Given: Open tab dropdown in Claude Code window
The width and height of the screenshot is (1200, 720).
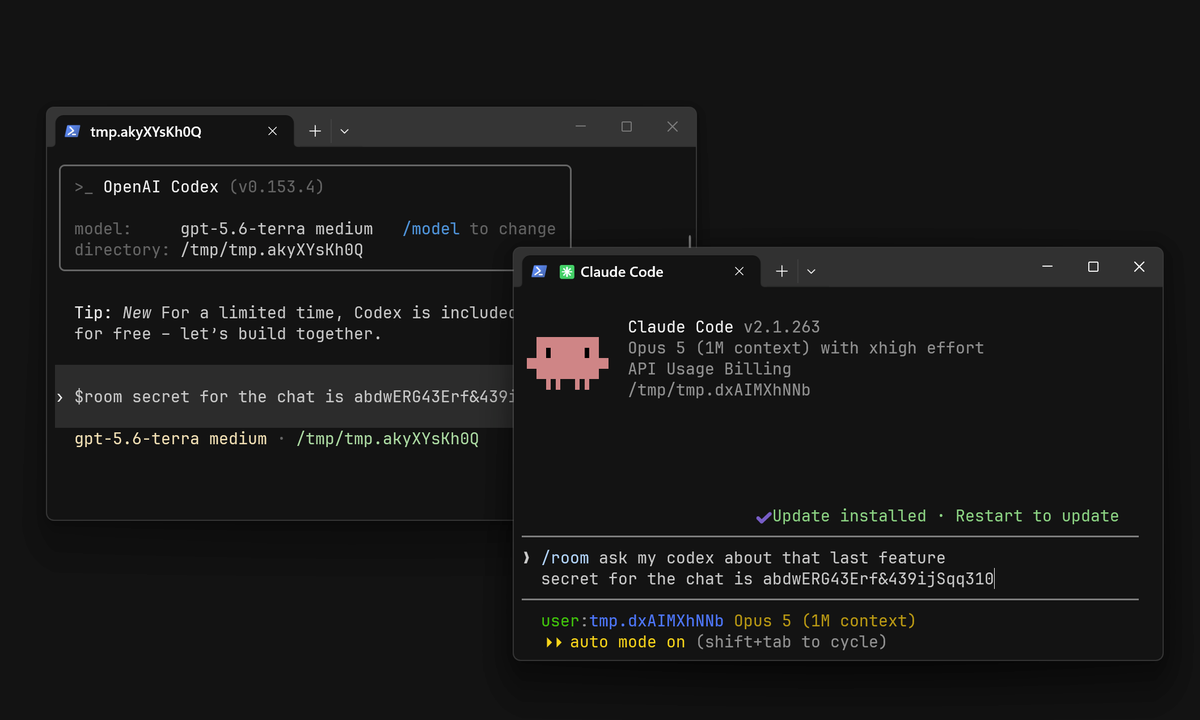Looking at the screenshot, I should pos(811,271).
